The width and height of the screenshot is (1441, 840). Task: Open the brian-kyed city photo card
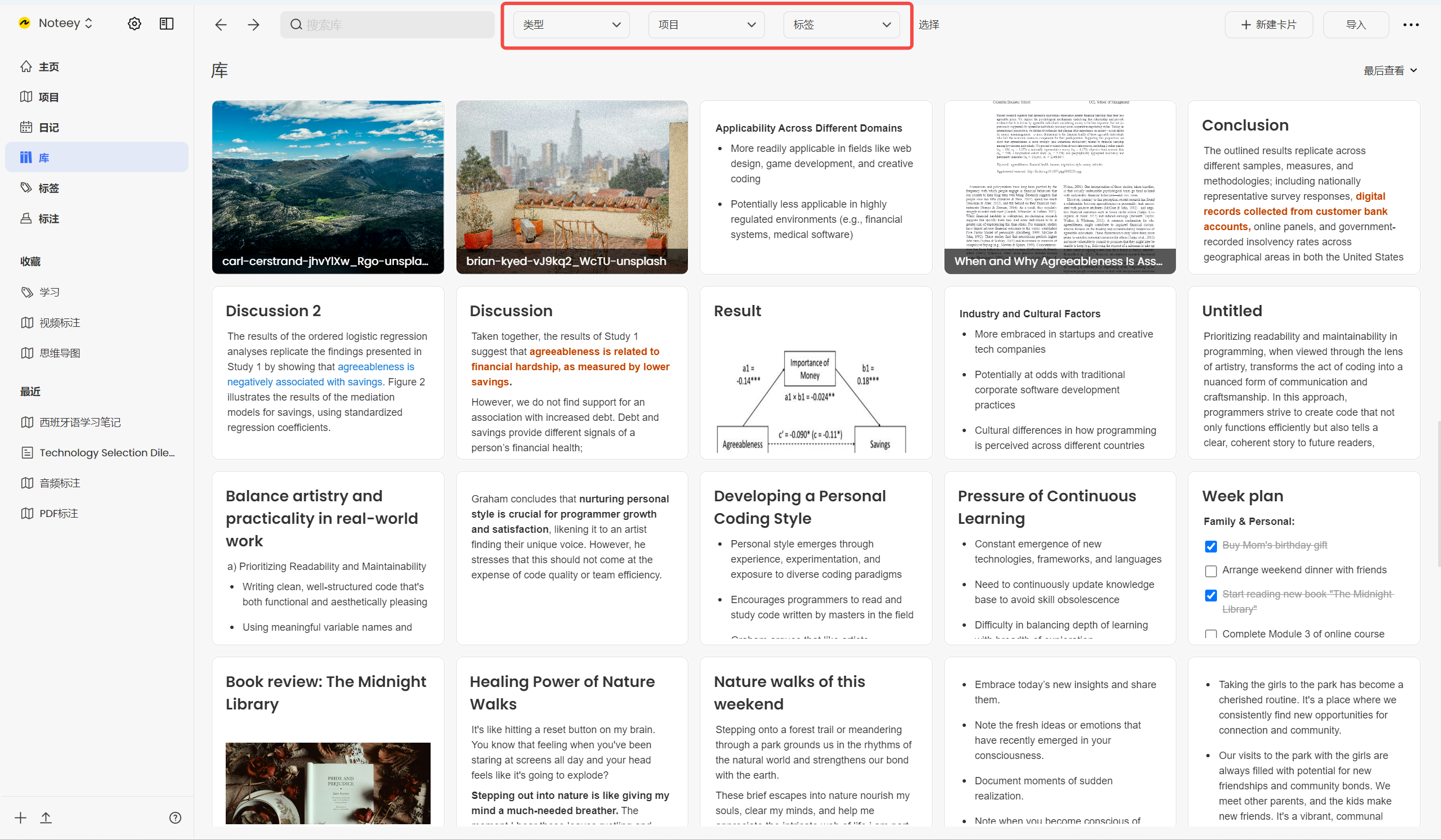tap(572, 187)
